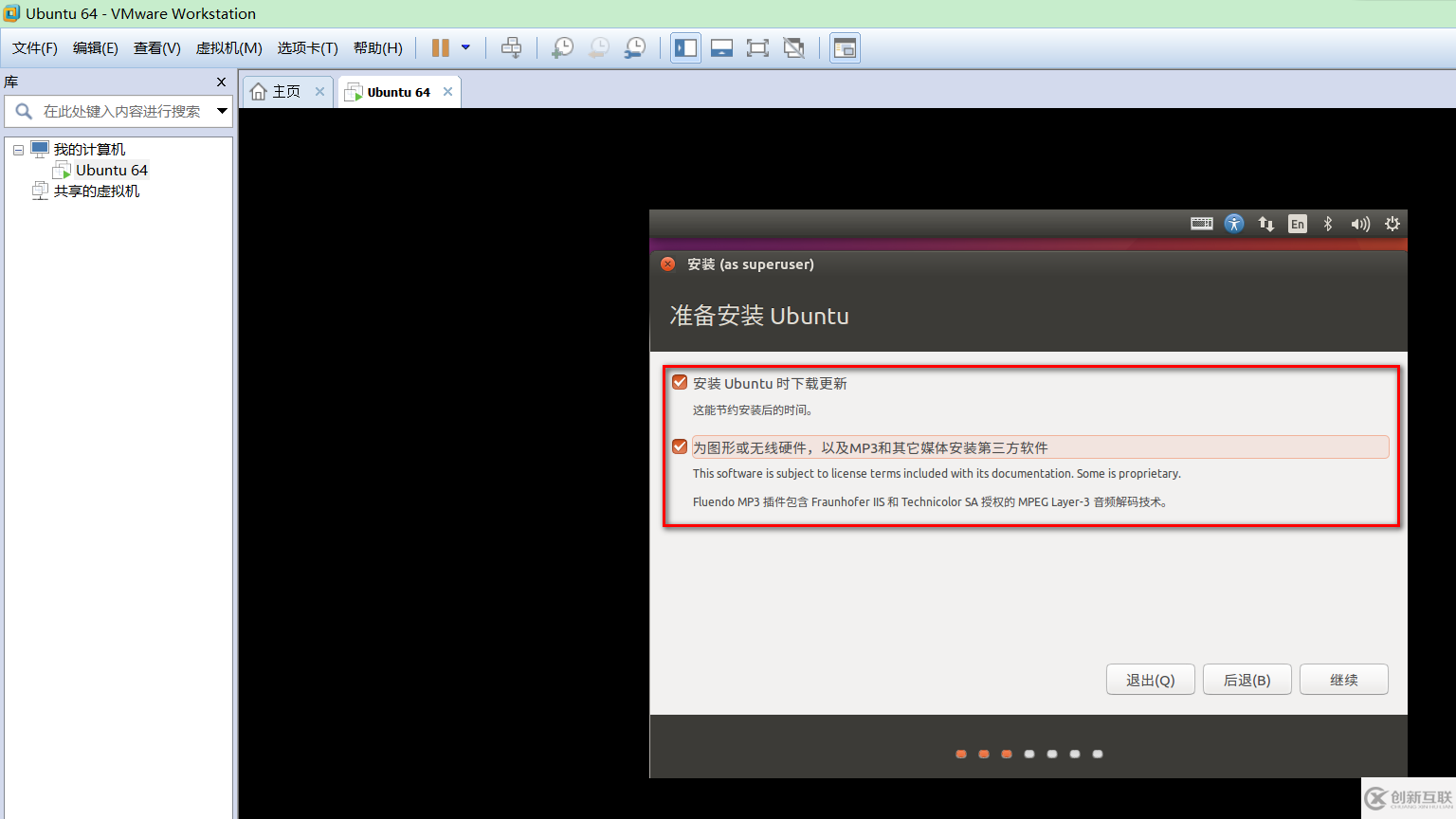
Task: Open the Ubuntu system gear menu
Action: [x=1392, y=224]
